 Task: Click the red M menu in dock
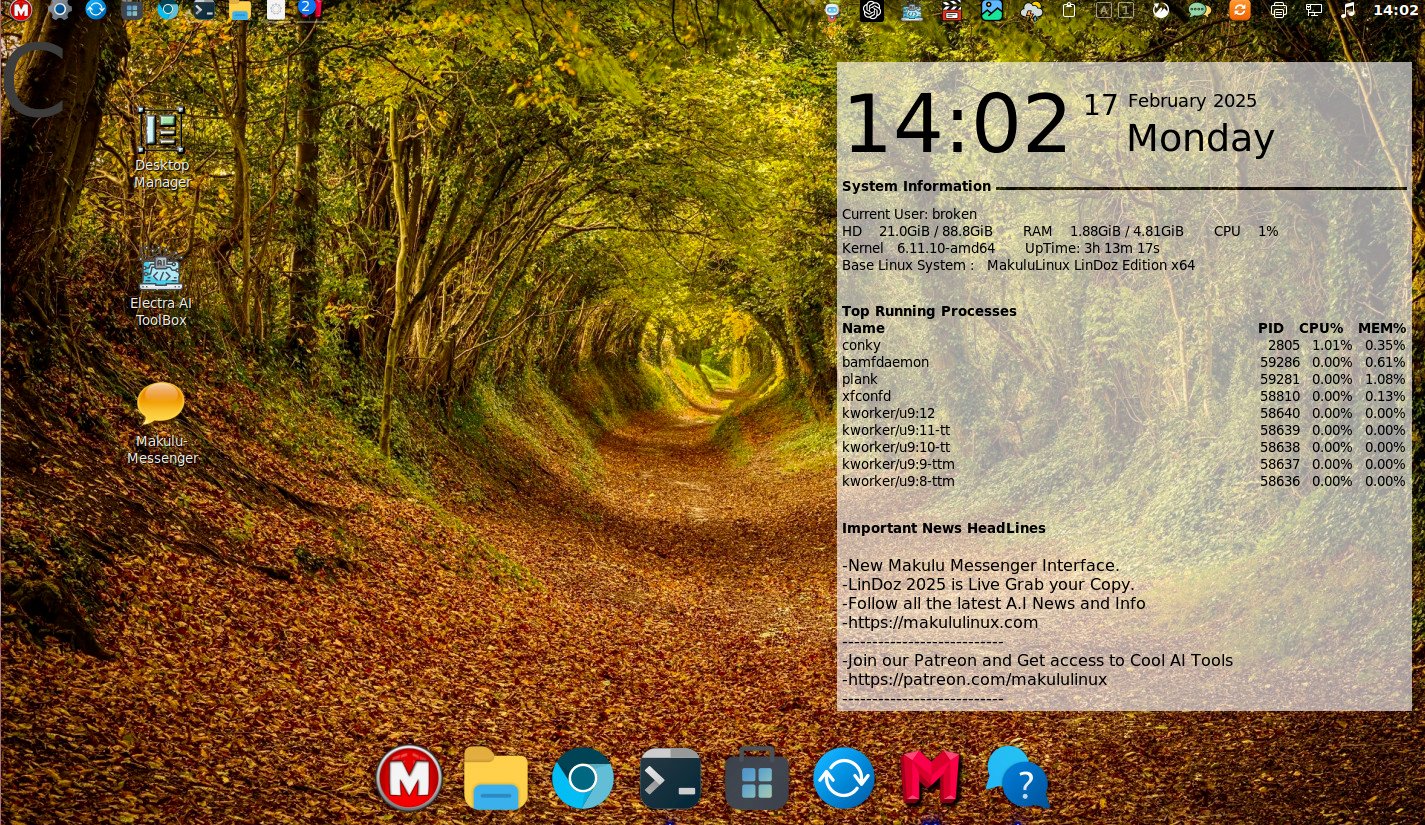click(x=409, y=777)
